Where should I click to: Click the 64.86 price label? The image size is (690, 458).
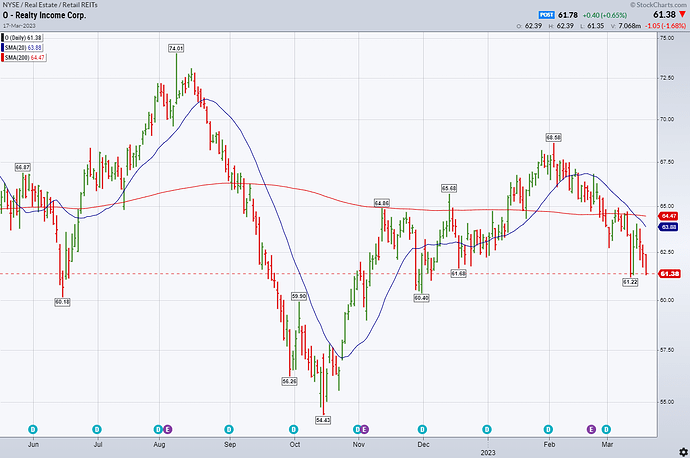coord(382,203)
